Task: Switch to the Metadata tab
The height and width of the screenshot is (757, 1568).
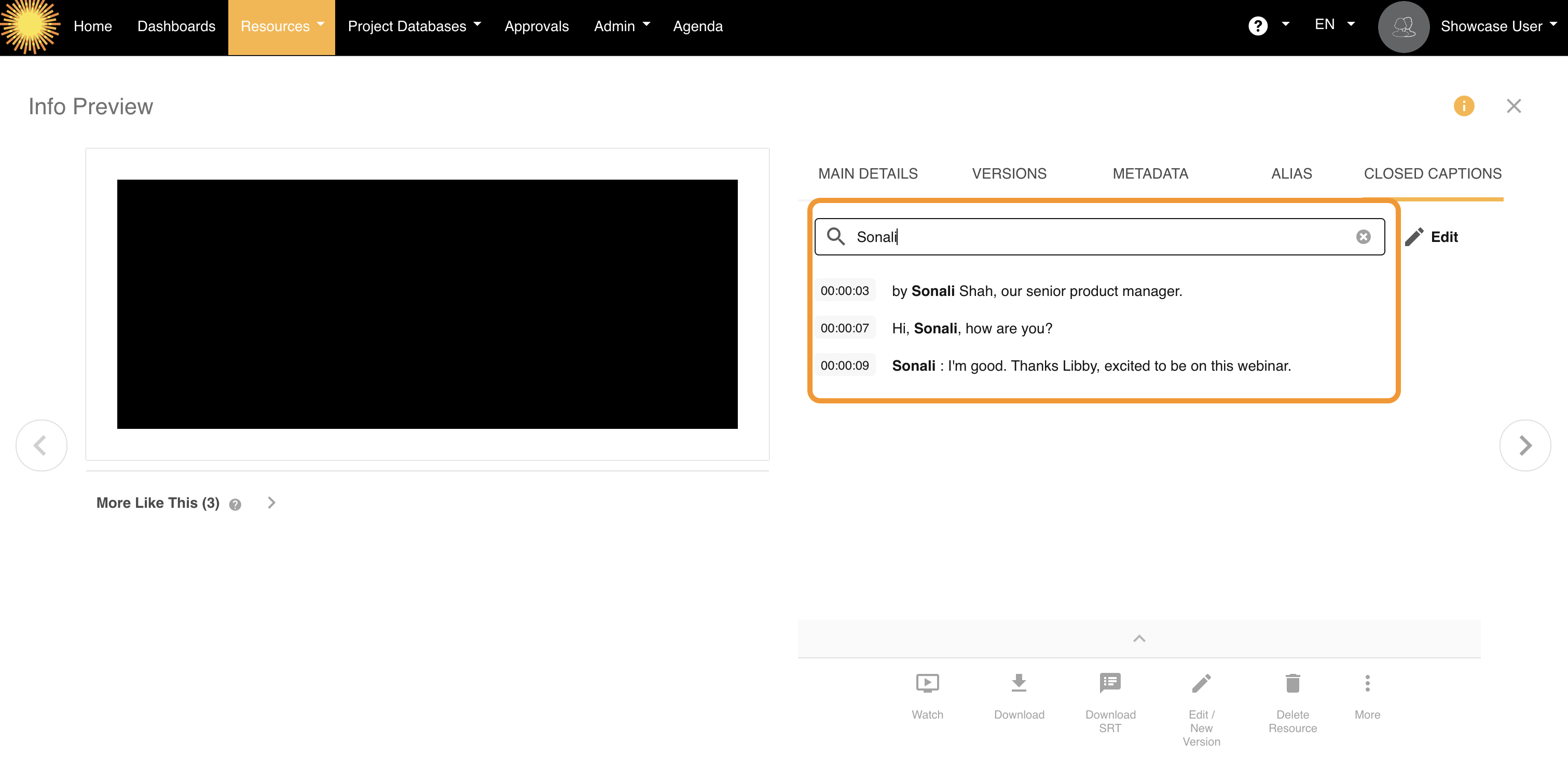Action: click(x=1150, y=173)
